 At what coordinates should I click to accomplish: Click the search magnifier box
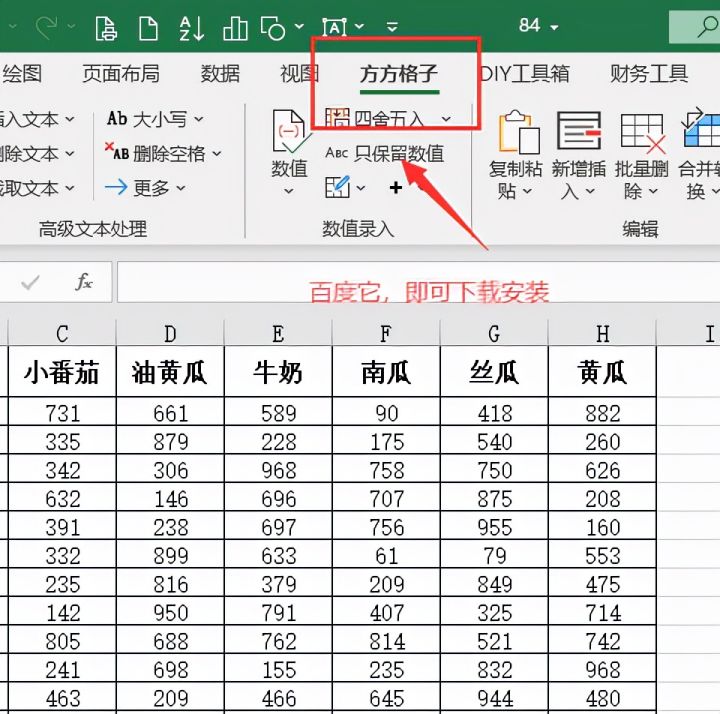695,27
